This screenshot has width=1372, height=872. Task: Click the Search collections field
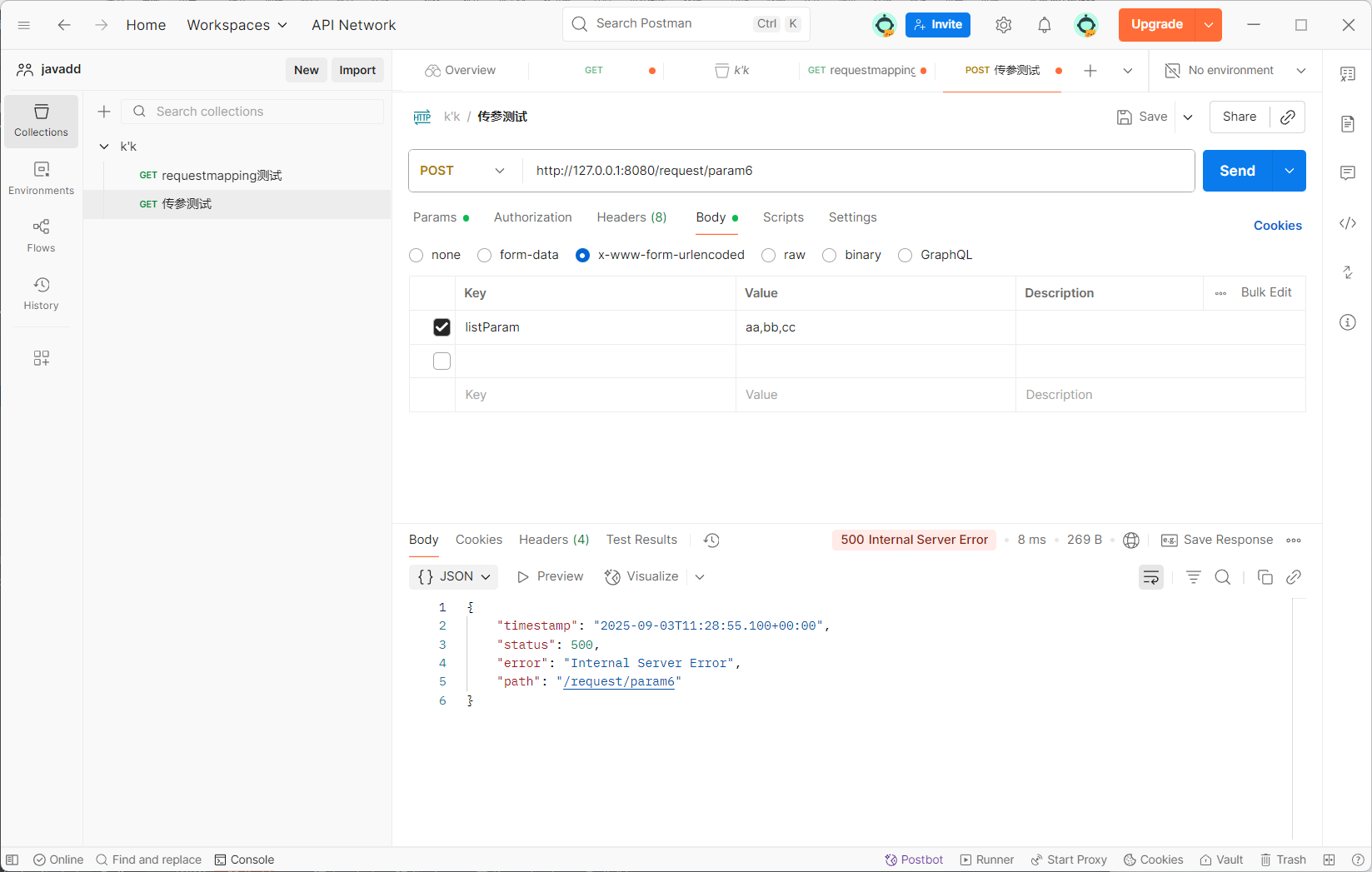[x=252, y=112]
